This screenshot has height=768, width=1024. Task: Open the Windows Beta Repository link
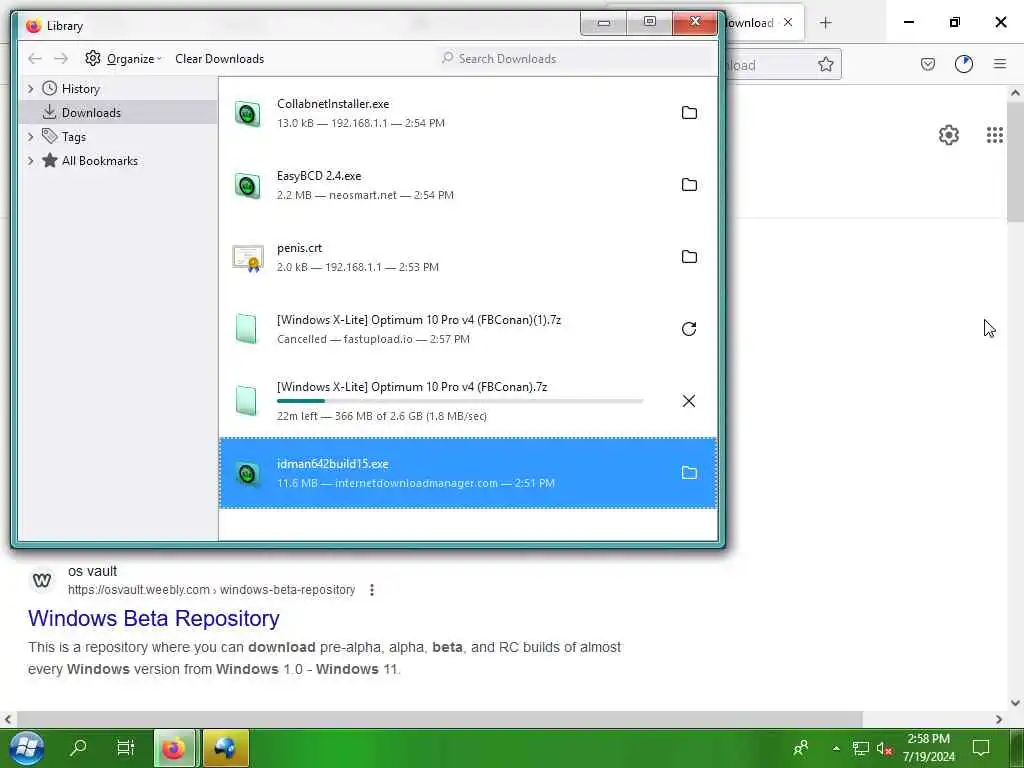pyautogui.click(x=153, y=618)
